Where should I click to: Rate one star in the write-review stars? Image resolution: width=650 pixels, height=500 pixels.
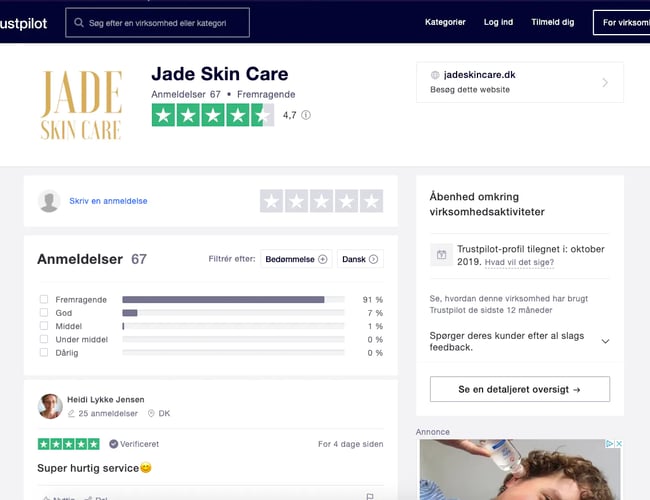(272, 201)
